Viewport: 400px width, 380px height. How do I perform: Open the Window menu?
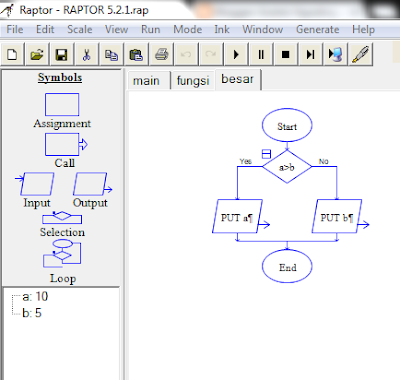(x=263, y=29)
